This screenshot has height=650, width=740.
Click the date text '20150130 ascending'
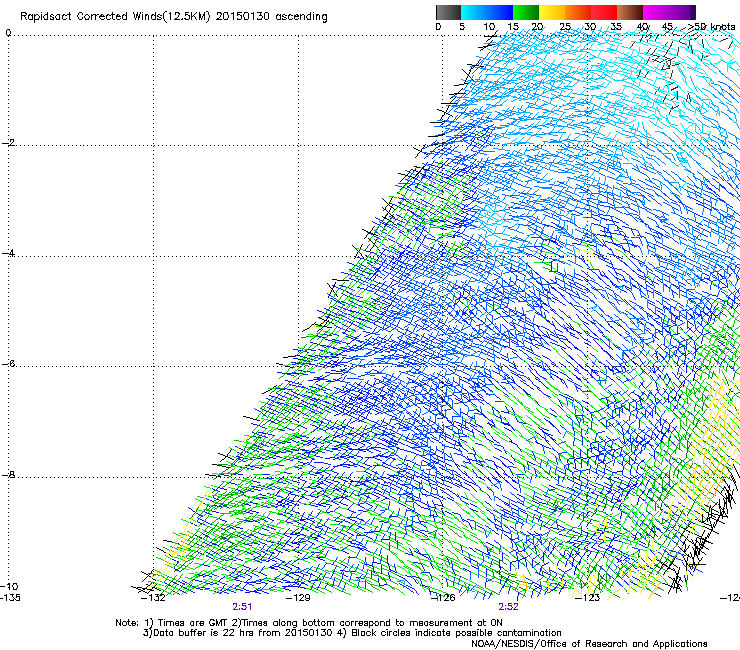pyautogui.click(x=271, y=17)
